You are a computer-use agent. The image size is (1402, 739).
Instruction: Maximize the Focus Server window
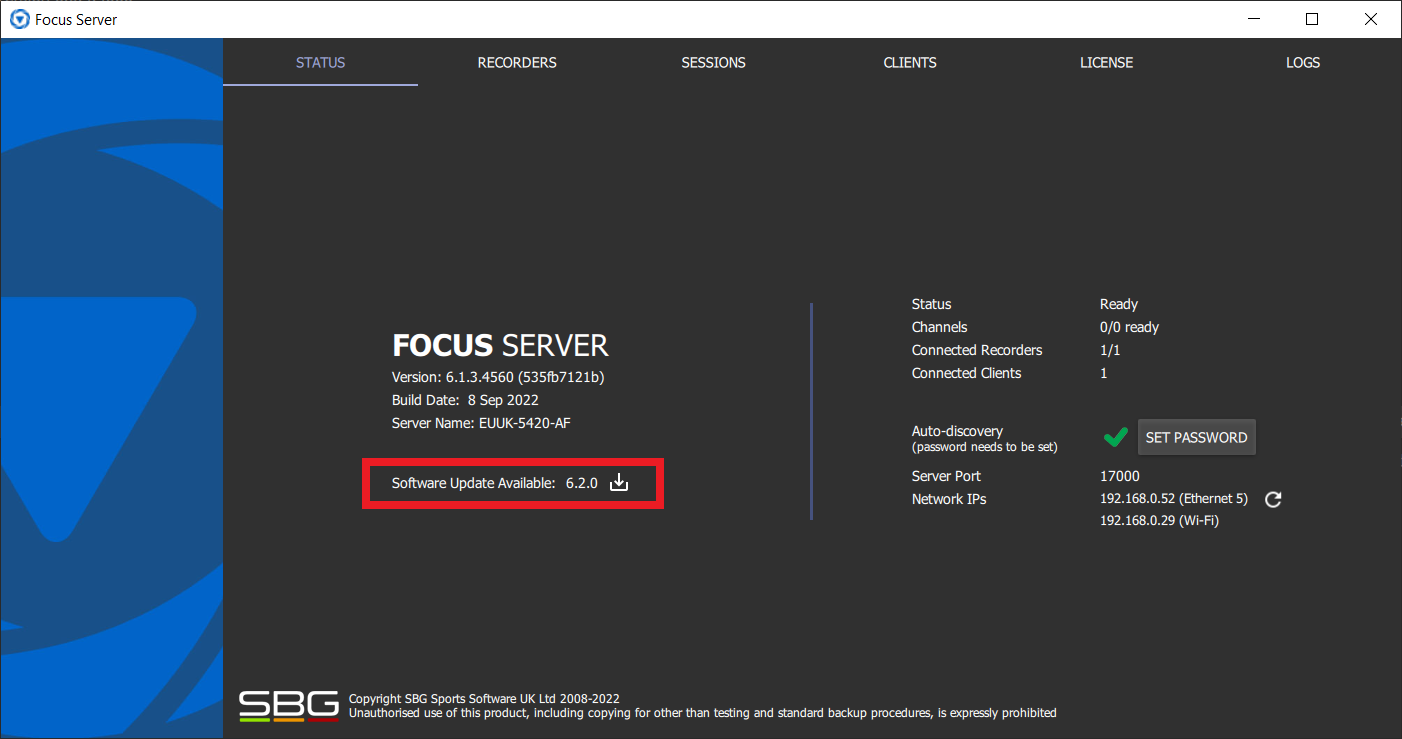point(1312,19)
